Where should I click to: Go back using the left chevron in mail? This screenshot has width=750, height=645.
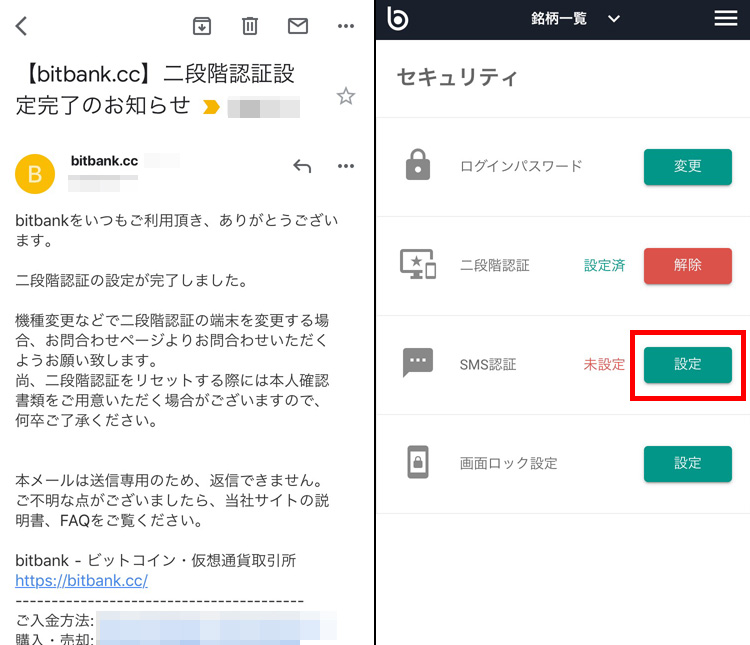[x=21, y=26]
